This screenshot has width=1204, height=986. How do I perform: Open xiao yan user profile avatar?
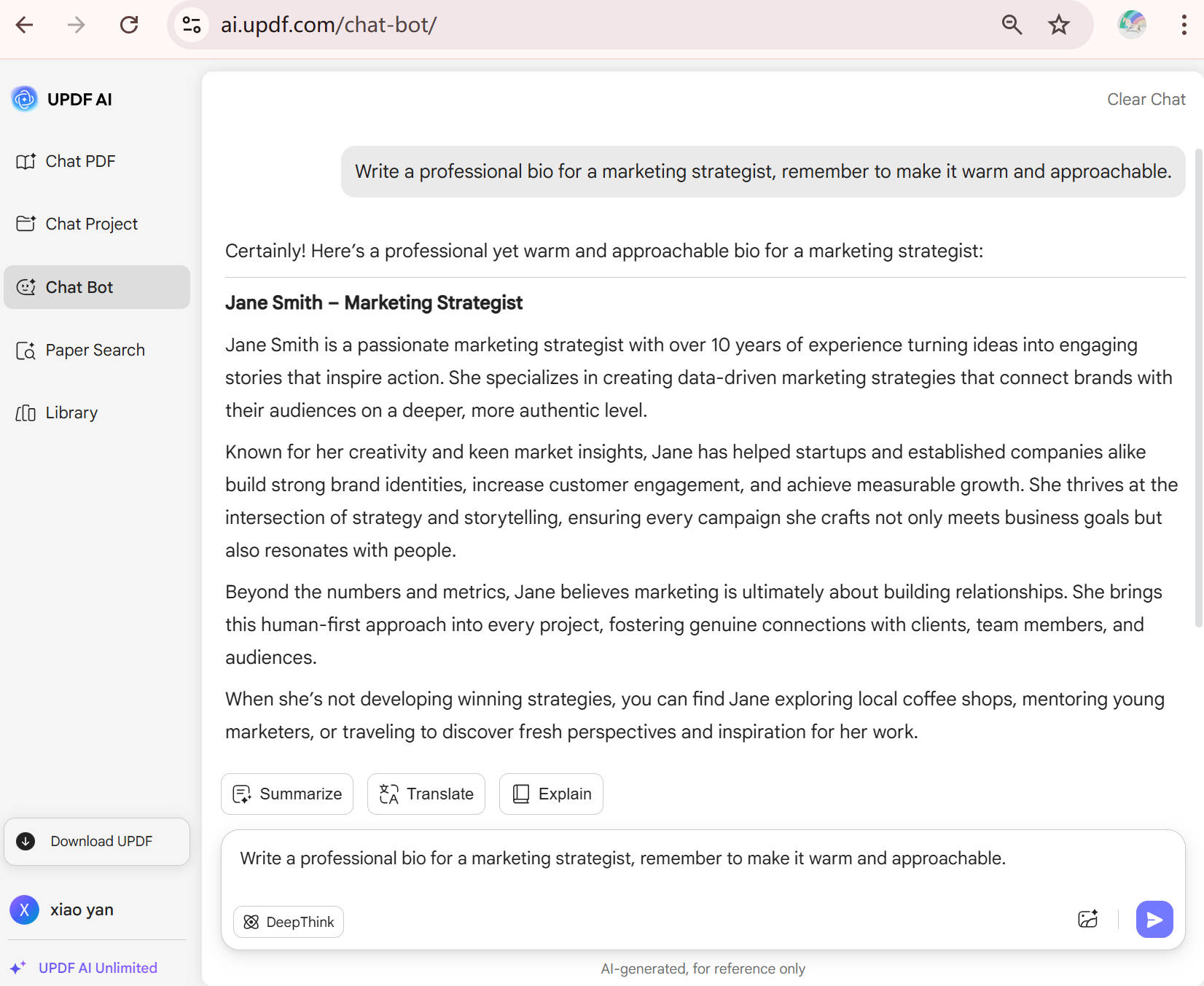click(24, 910)
